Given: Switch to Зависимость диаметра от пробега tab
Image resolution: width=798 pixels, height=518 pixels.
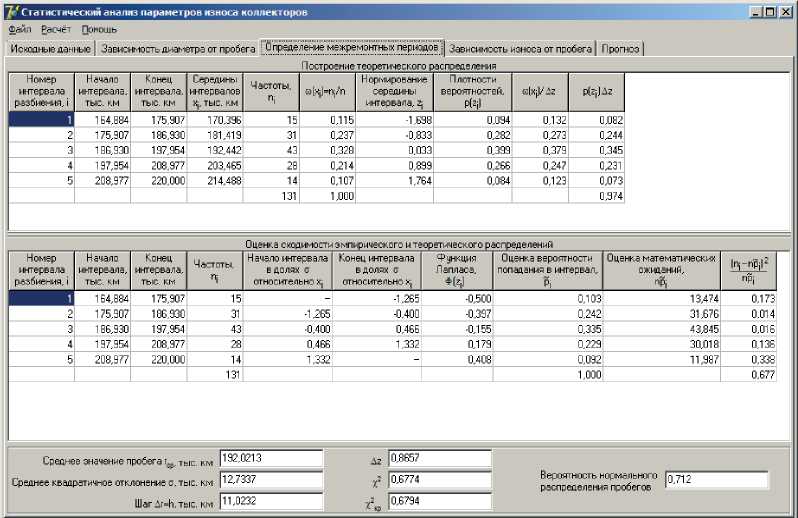Looking at the screenshot, I should pyautogui.click(x=178, y=49).
